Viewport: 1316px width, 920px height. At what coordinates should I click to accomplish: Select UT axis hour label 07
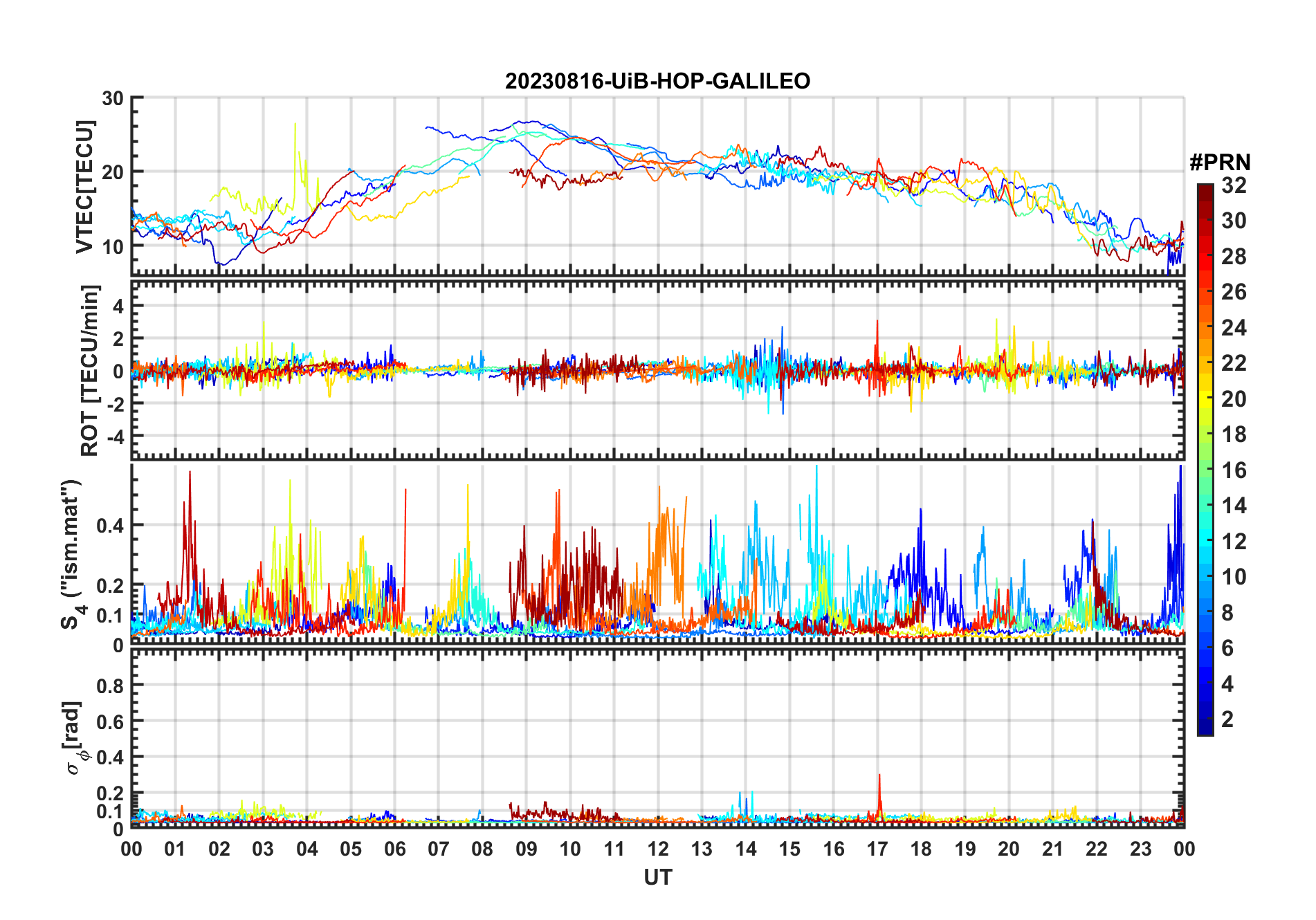pyautogui.click(x=439, y=849)
